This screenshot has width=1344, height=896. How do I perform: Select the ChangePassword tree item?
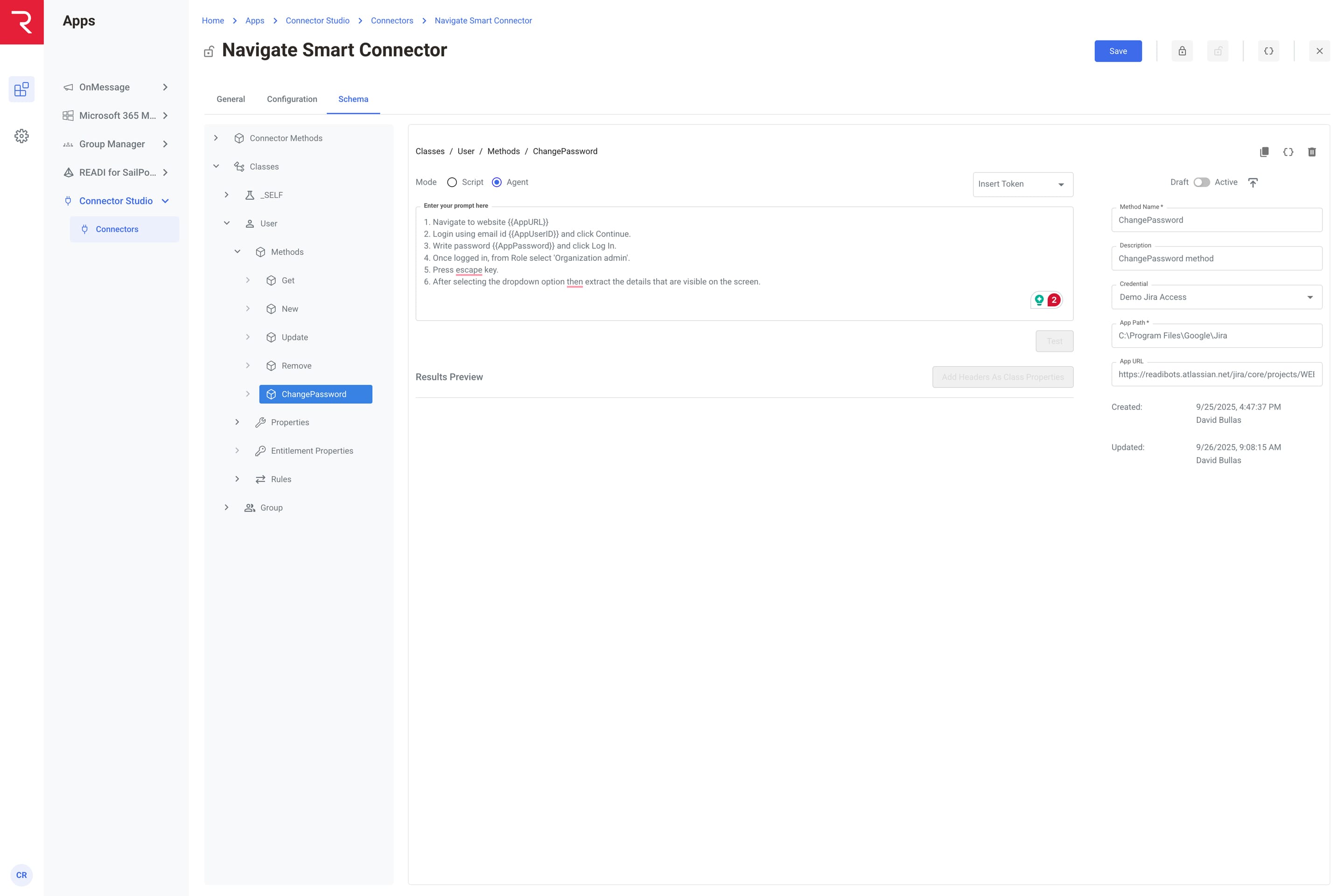coord(315,394)
